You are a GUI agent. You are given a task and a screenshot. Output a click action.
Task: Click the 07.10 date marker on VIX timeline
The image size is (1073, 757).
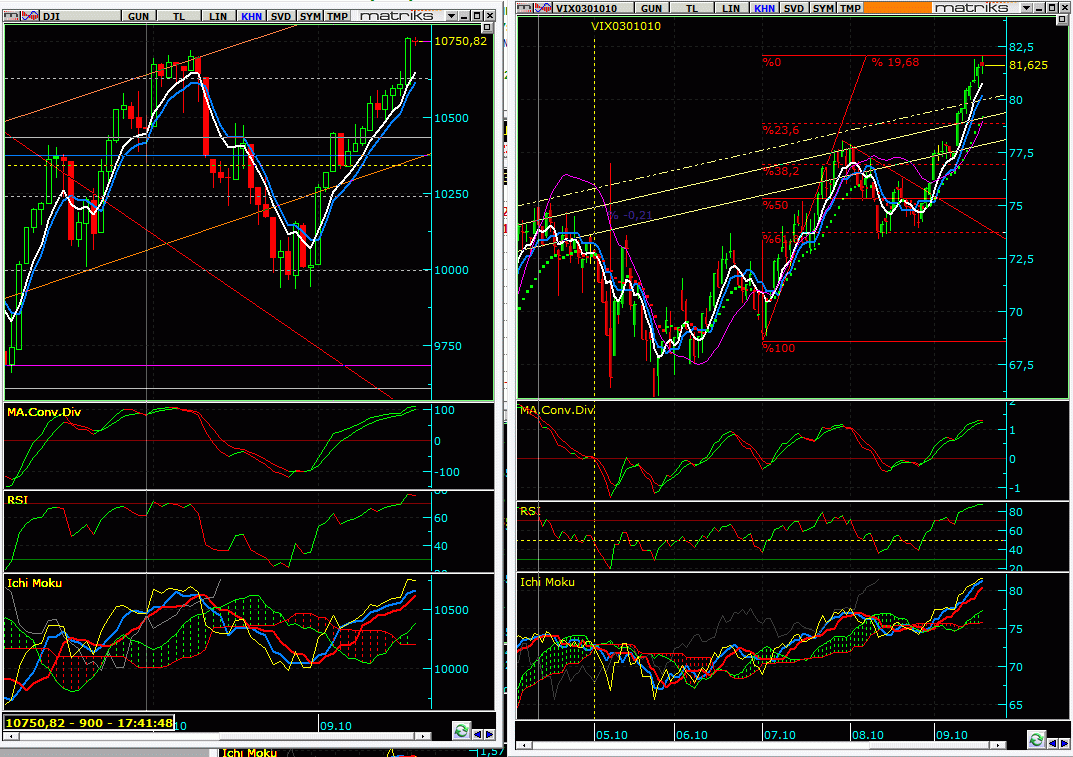(x=780, y=734)
